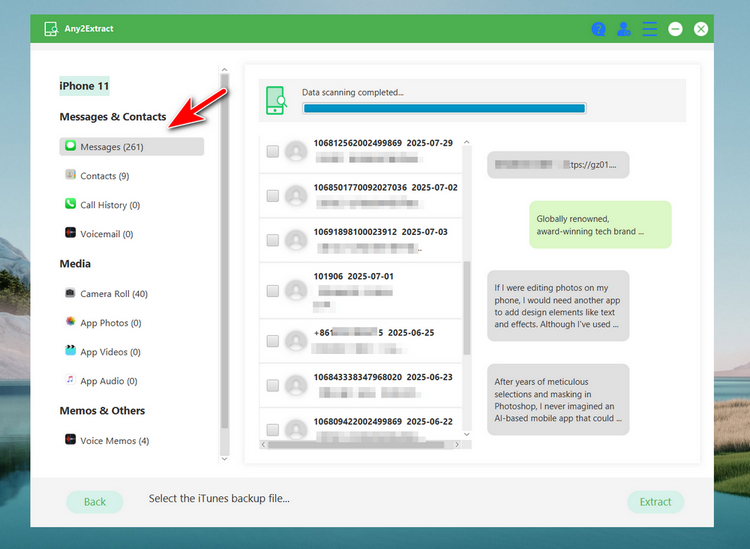The width and height of the screenshot is (750, 549).
Task: Check the box for conversation 106812562002499869
Action: tap(273, 152)
